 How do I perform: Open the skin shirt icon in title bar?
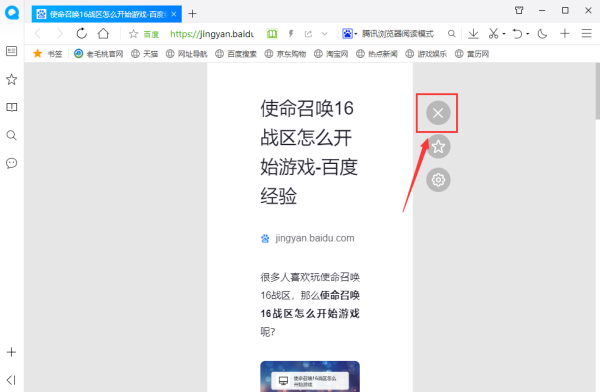click(x=519, y=10)
